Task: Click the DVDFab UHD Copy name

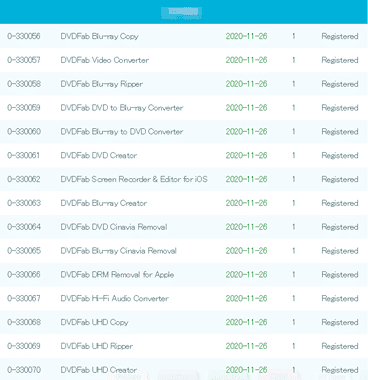Action: click(94, 322)
